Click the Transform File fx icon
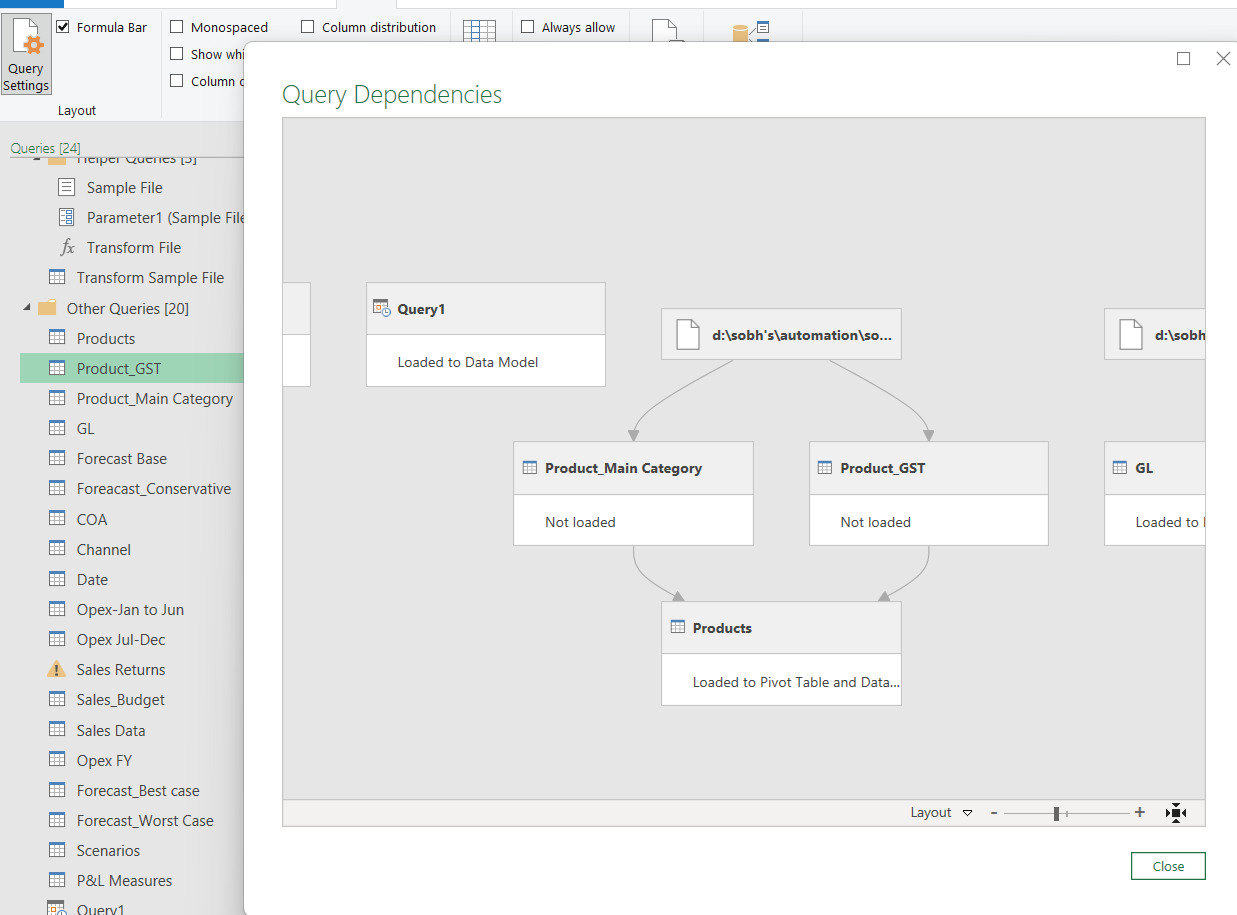Viewport: 1237px width, 915px height. click(x=67, y=247)
